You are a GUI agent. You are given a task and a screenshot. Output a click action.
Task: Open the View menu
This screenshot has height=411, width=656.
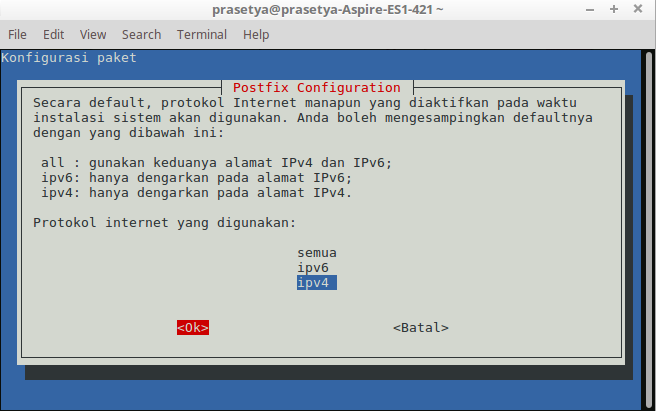pyautogui.click(x=93, y=34)
